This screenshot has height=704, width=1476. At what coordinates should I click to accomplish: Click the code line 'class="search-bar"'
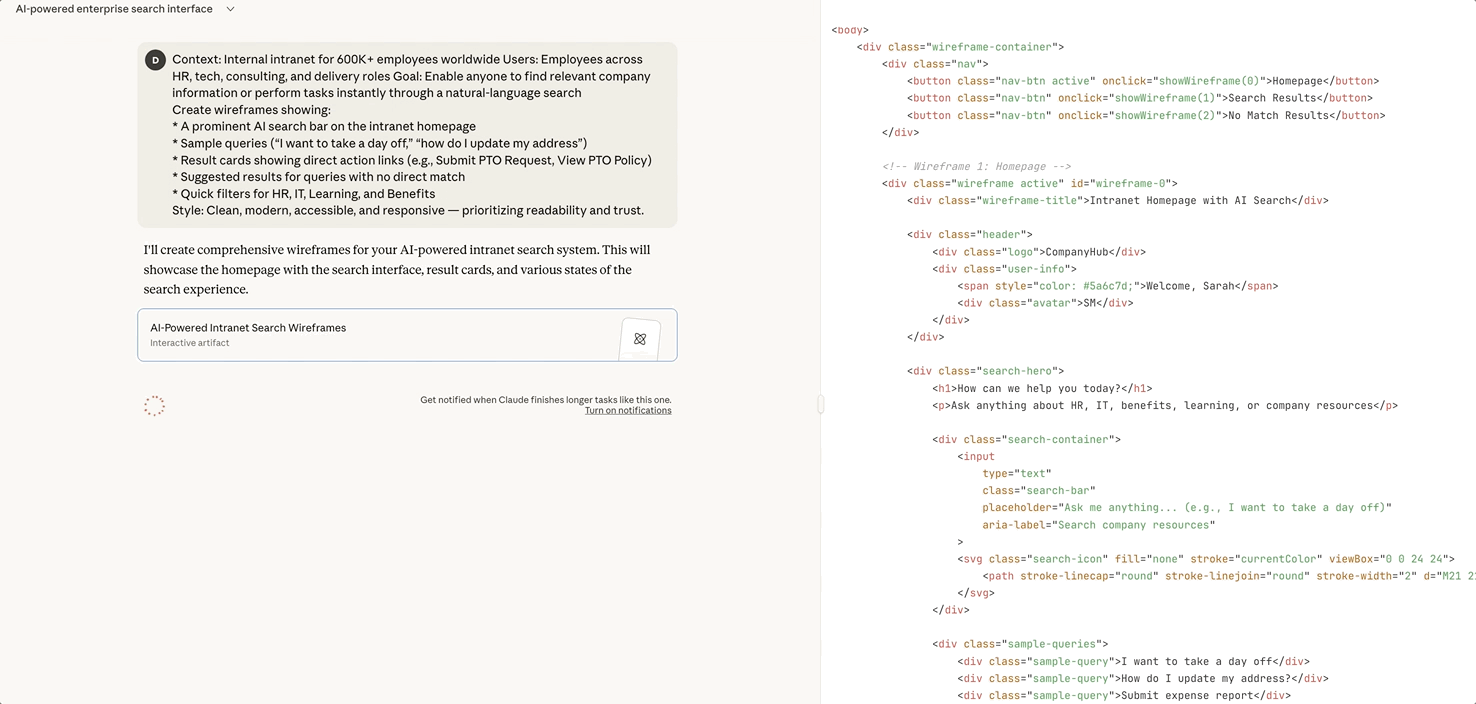click(1039, 490)
